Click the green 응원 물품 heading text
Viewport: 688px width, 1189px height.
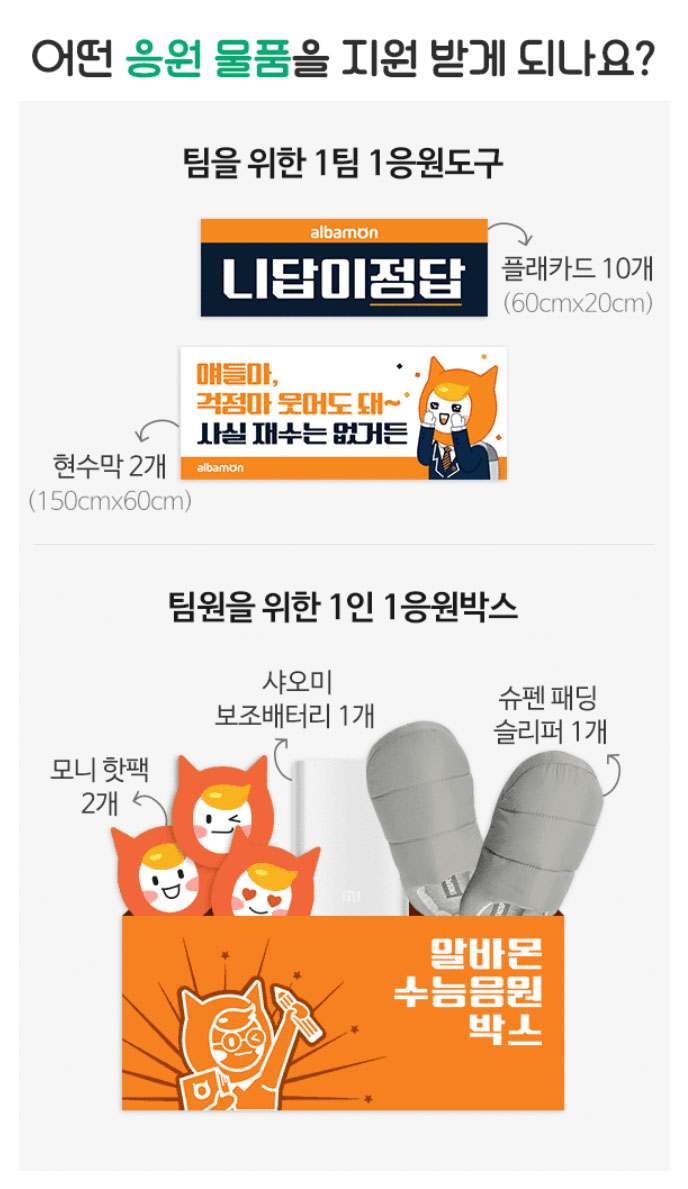click(208, 60)
